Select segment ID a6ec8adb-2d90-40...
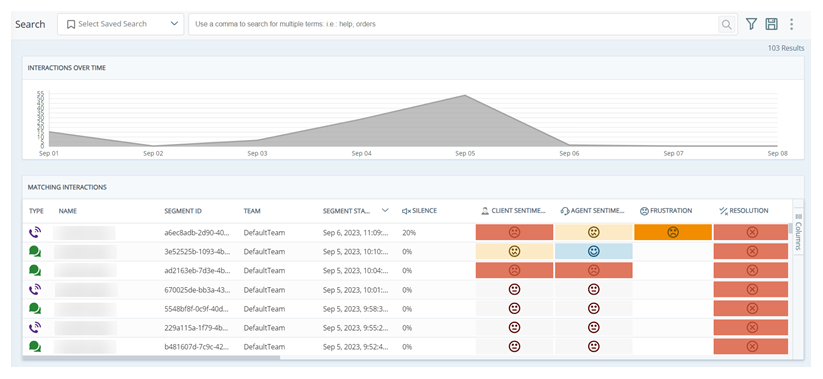Screen dimensions: 823x379 click(197, 232)
